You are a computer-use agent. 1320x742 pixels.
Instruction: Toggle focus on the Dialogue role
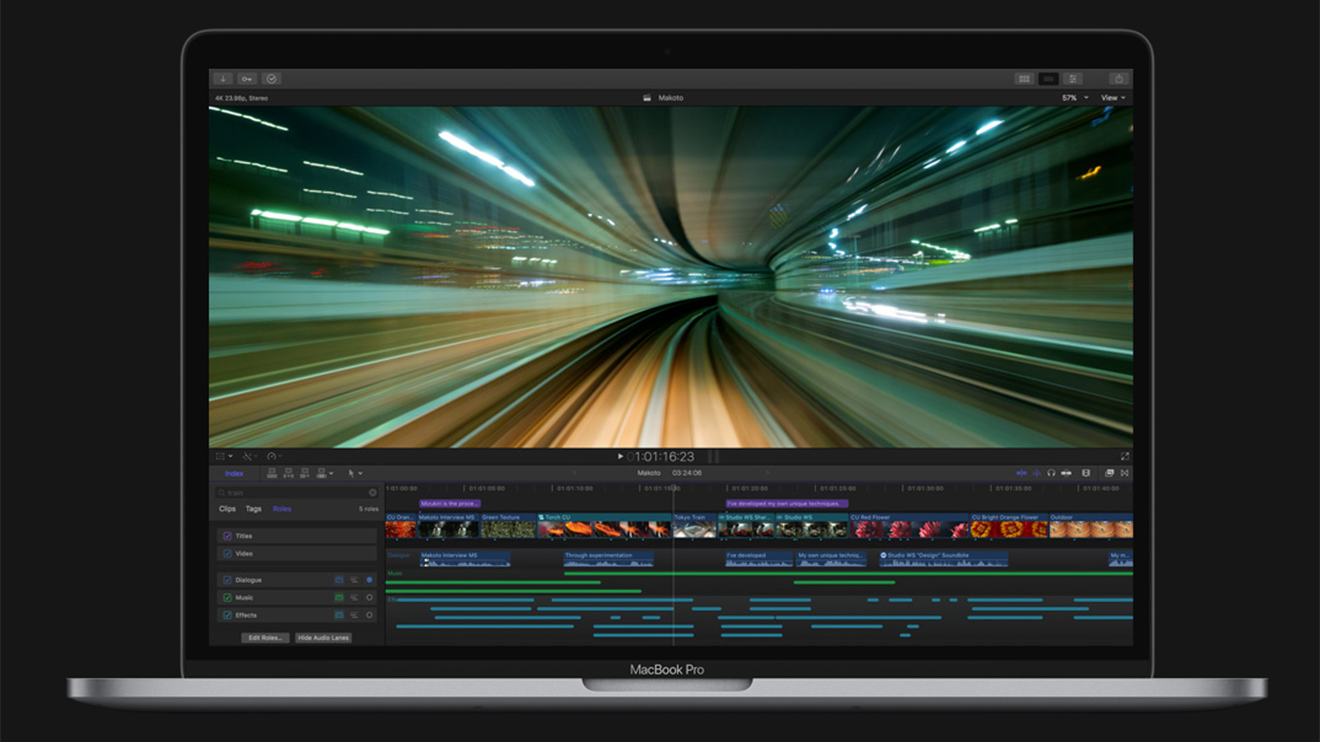[368, 579]
